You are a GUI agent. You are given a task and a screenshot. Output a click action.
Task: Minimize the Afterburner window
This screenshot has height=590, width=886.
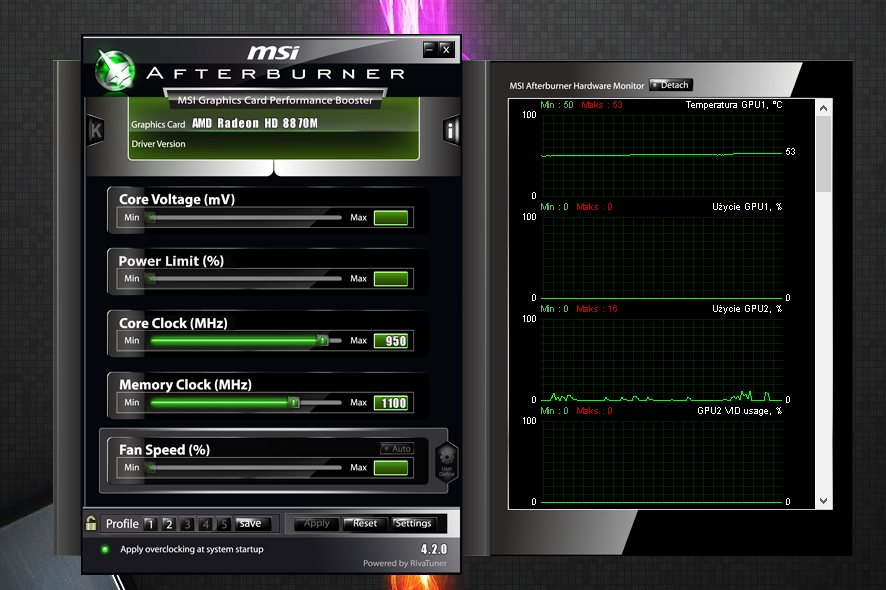click(x=429, y=49)
